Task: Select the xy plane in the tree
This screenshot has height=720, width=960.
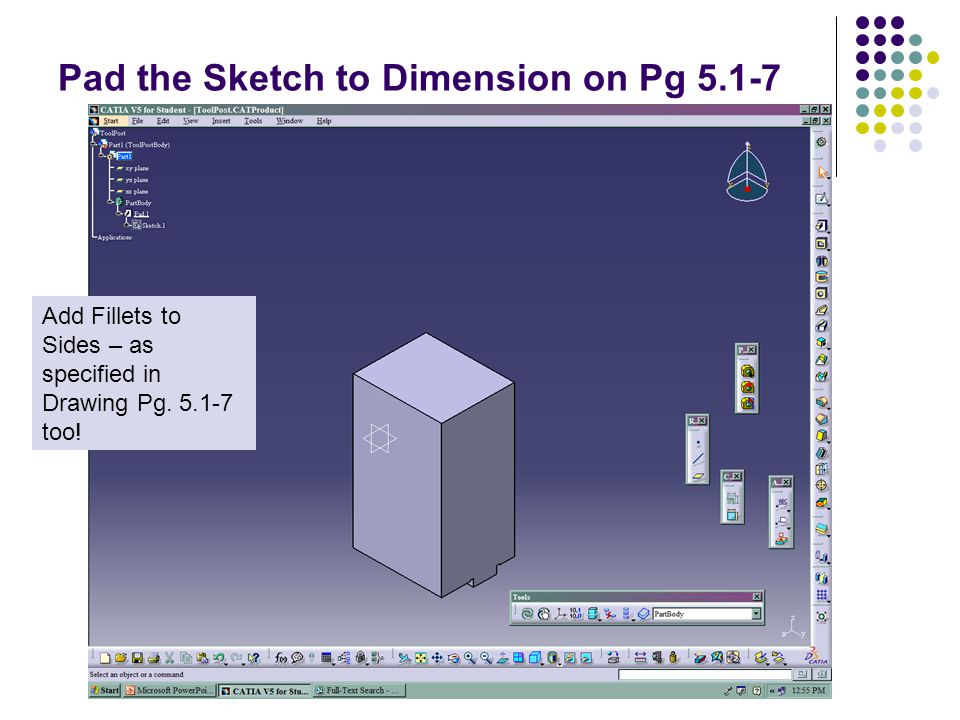Action: (x=137, y=168)
